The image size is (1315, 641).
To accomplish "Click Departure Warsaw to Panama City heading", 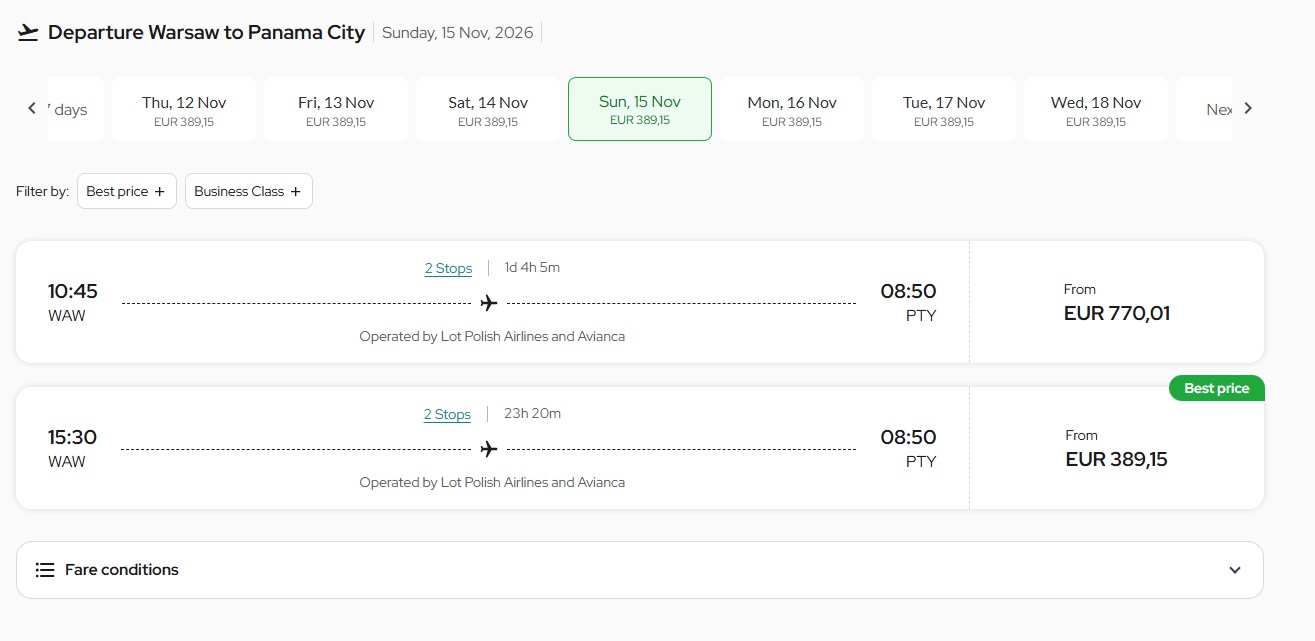I will point(206,32).
